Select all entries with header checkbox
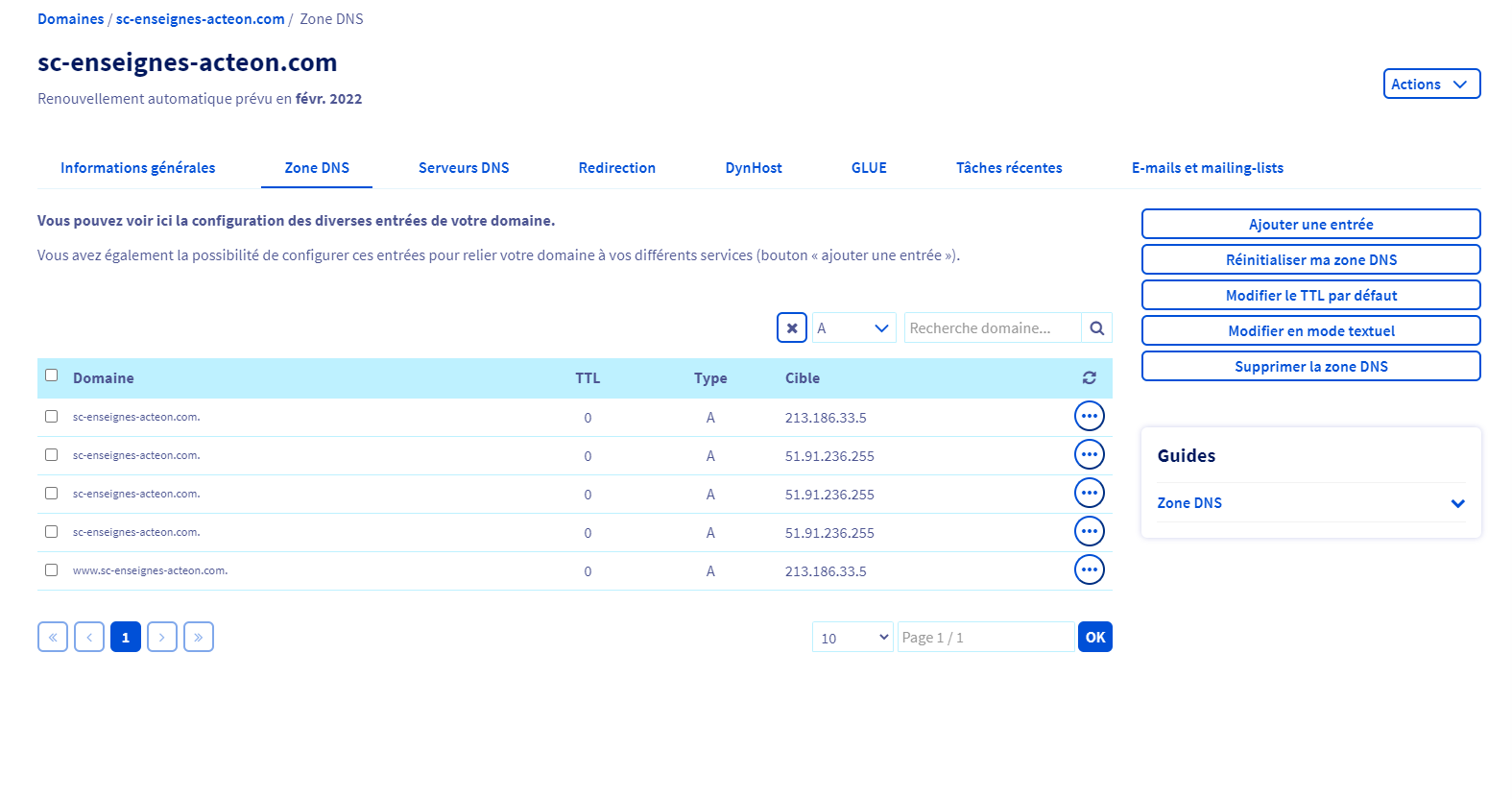 click(52, 375)
